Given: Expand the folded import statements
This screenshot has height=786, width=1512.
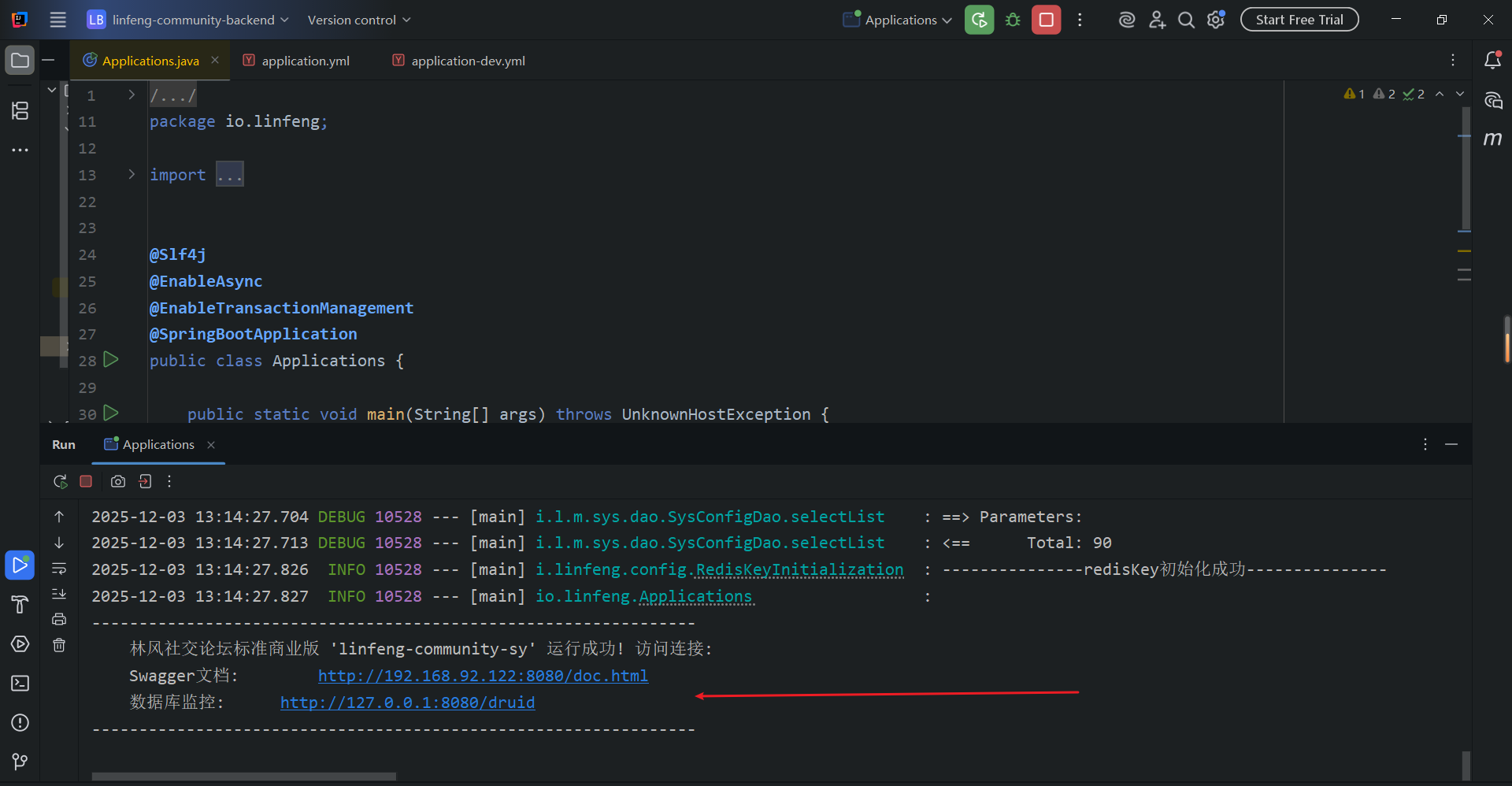Looking at the screenshot, I should coord(229,175).
